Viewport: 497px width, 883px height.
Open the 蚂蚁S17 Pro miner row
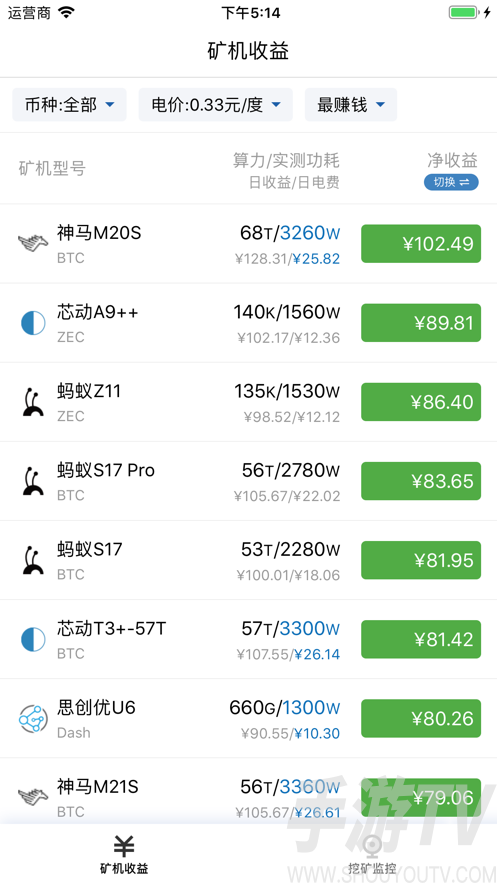(x=248, y=481)
